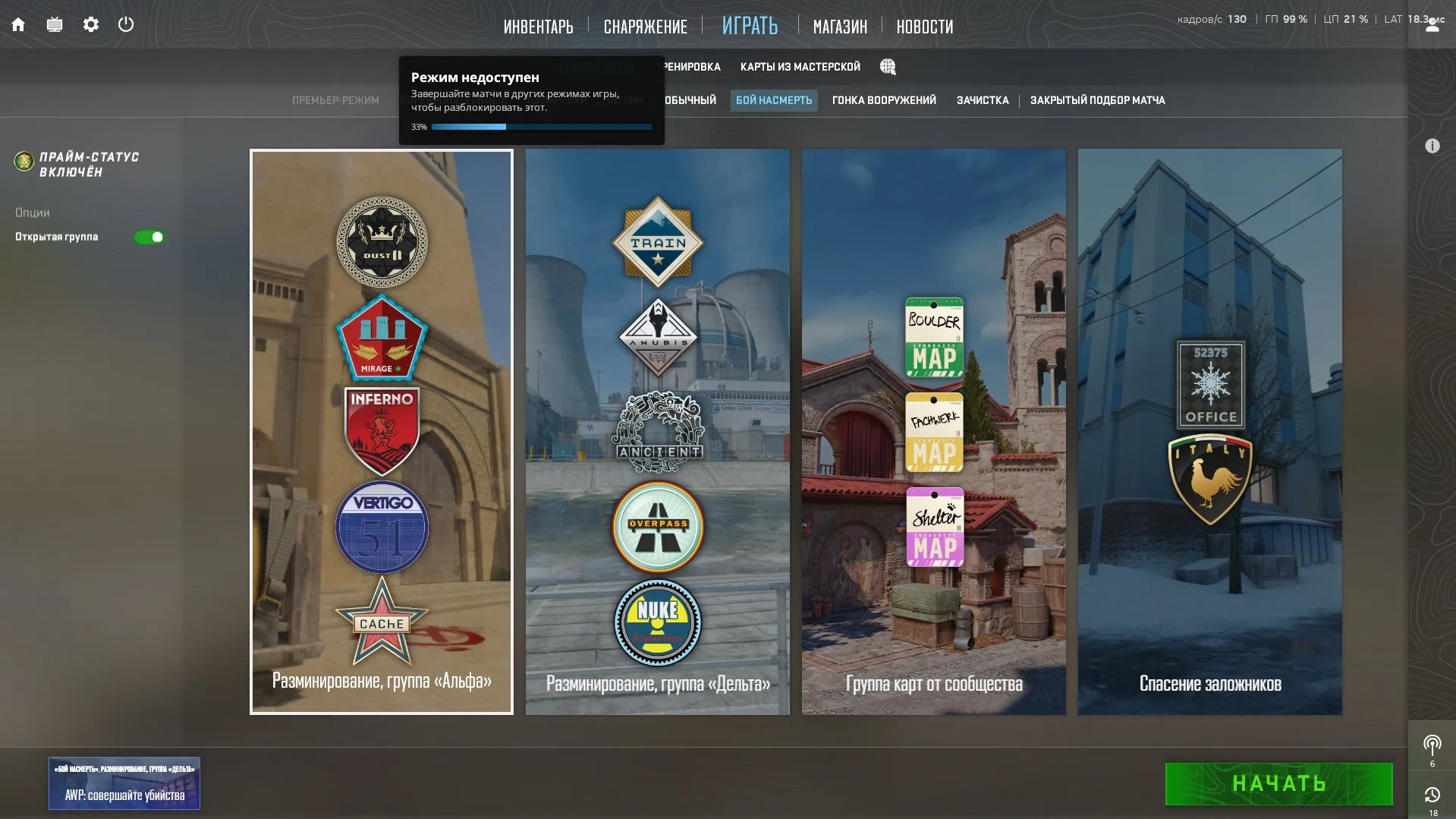The width and height of the screenshot is (1456, 819).
Task: Select the Anubis map badge
Action: pyautogui.click(x=658, y=338)
